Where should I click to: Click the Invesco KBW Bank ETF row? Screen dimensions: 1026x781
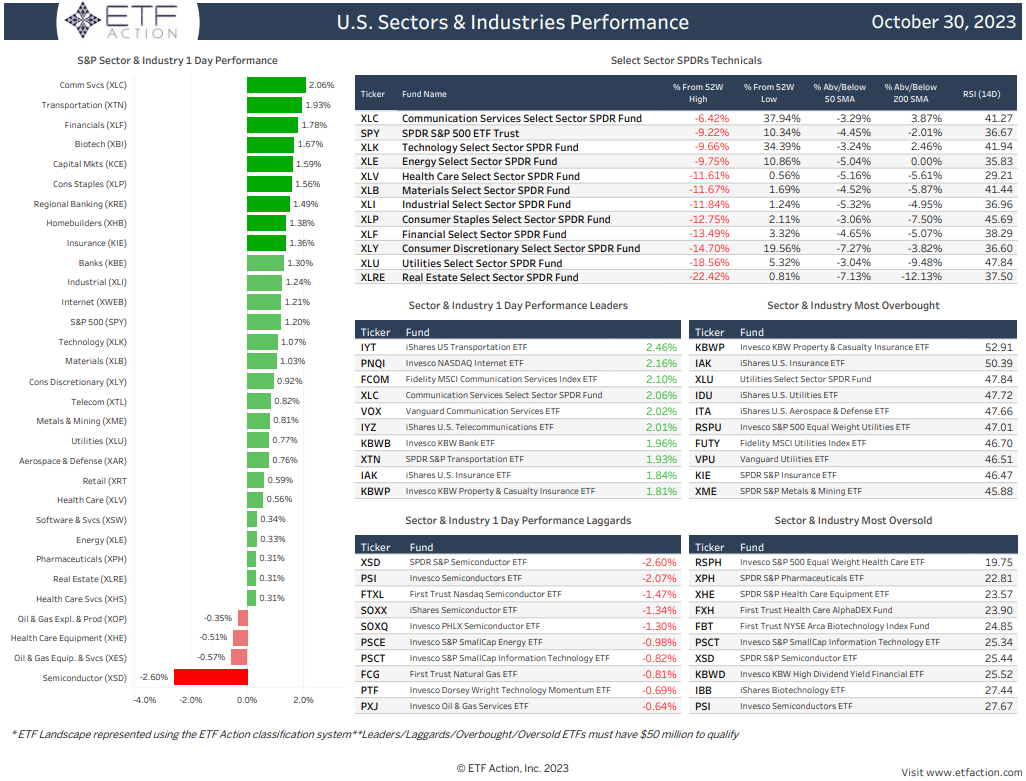(518, 443)
